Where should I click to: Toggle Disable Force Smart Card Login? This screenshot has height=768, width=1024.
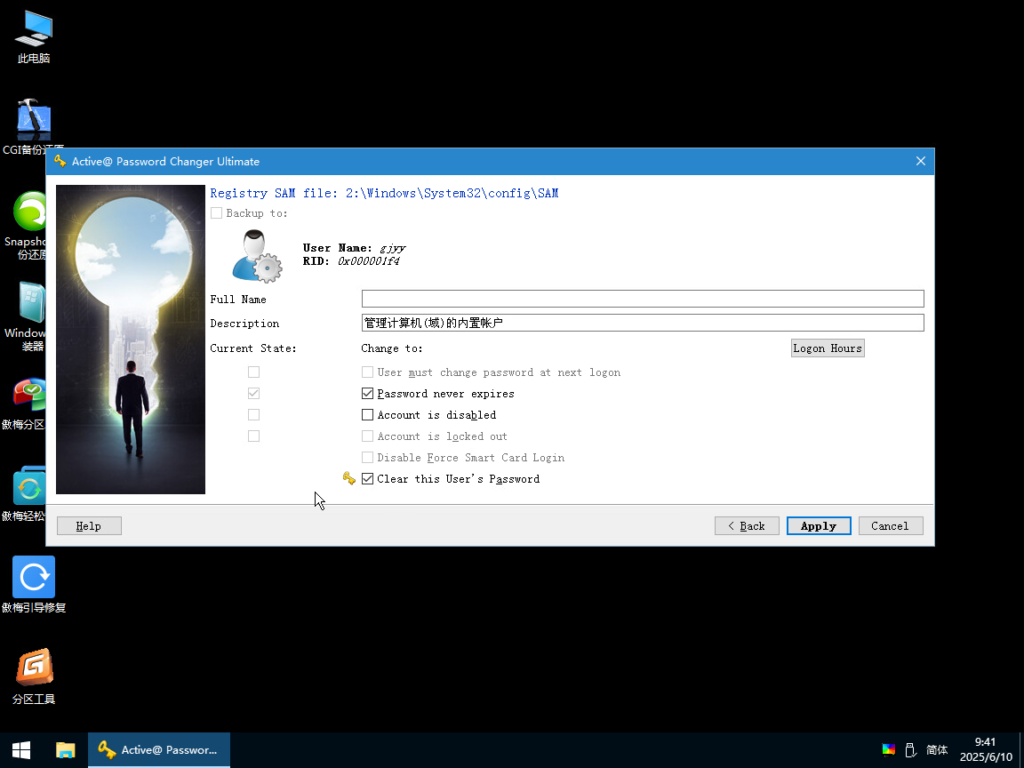pyautogui.click(x=368, y=457)
